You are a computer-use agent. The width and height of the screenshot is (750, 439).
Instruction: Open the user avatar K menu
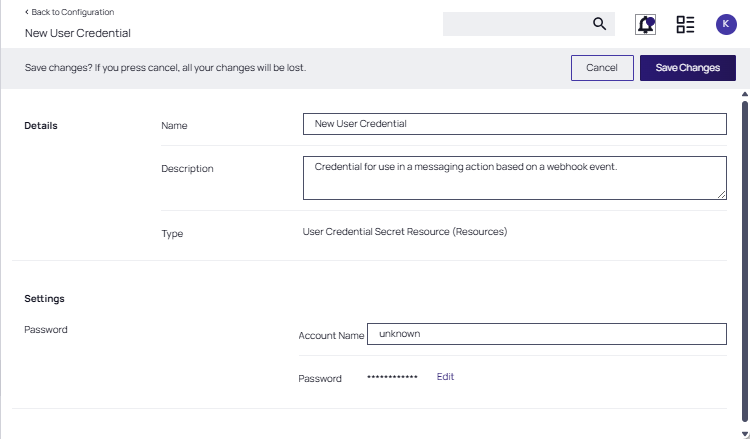point(726,24)
